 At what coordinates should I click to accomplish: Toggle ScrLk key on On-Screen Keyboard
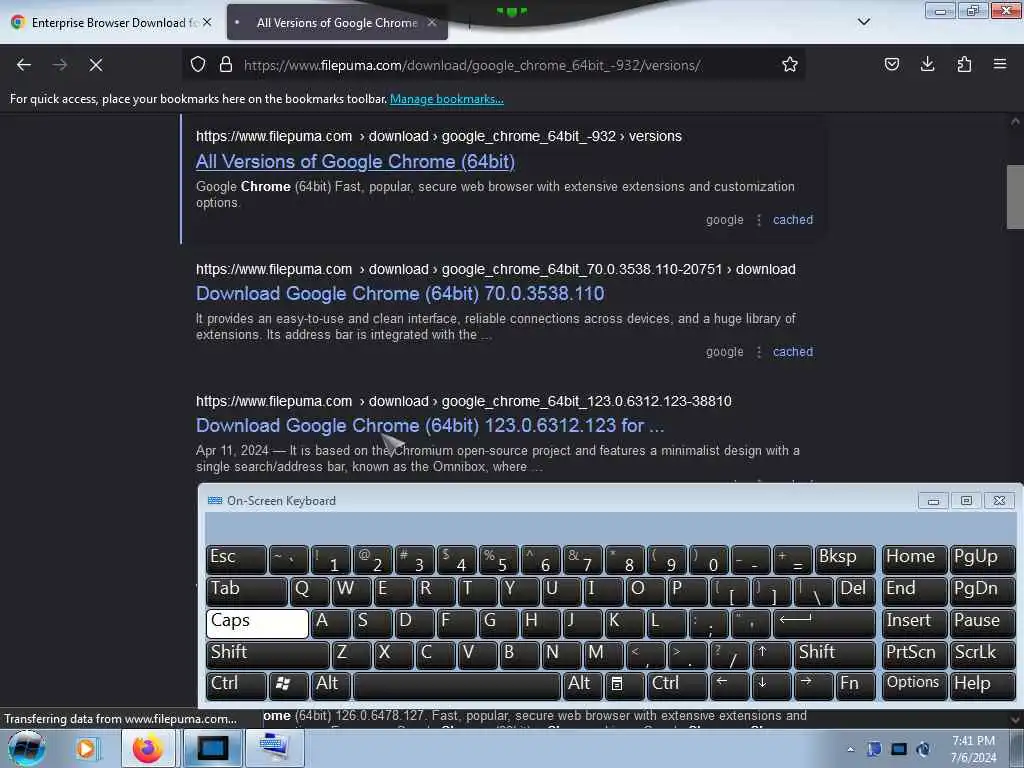click(982, 654)
